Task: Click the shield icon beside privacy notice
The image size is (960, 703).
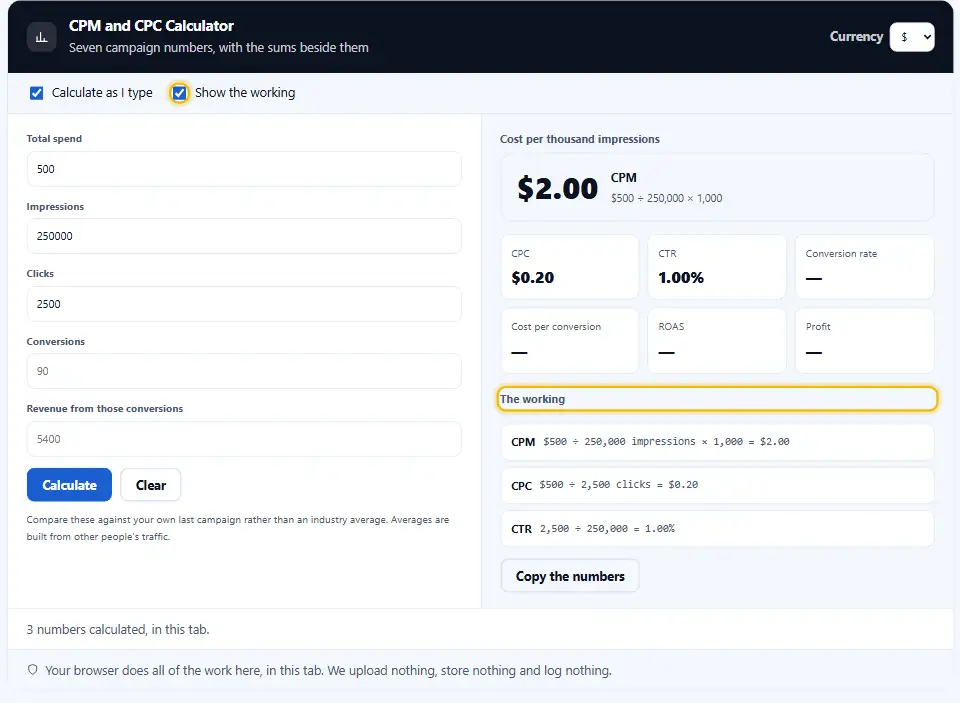Action: [x=32, y=670]
